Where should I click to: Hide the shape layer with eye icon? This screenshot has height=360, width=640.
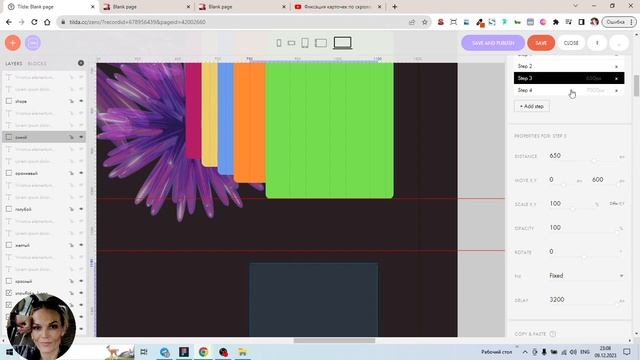coord(81,101)
